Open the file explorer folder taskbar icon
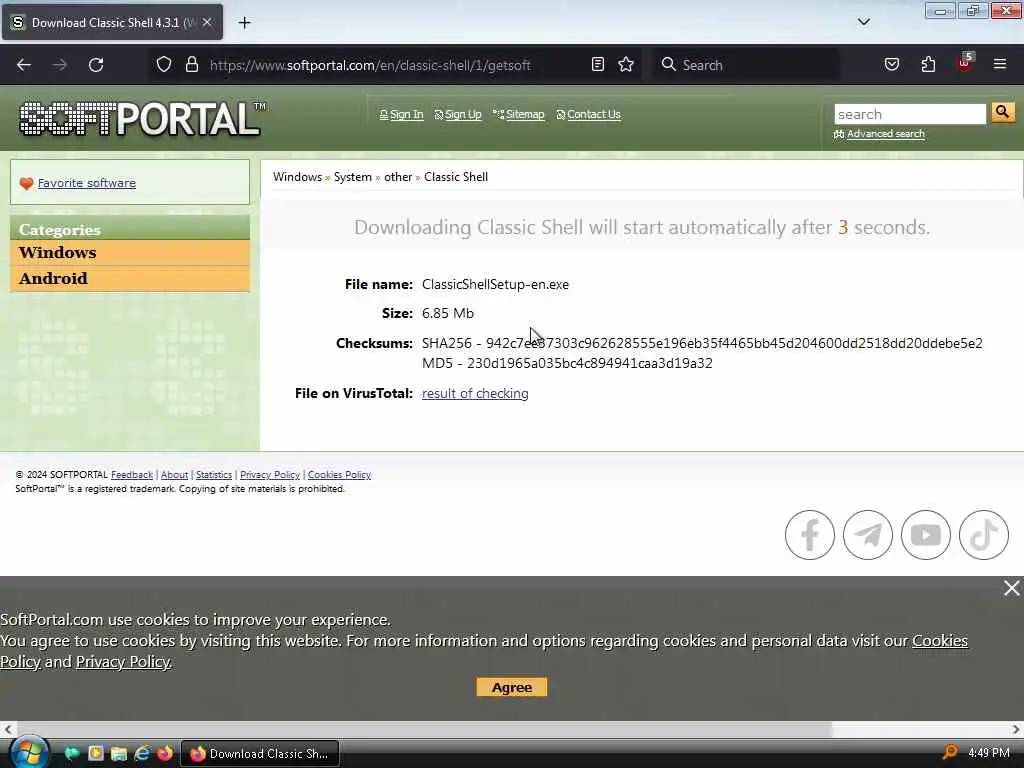 point(119,754)
